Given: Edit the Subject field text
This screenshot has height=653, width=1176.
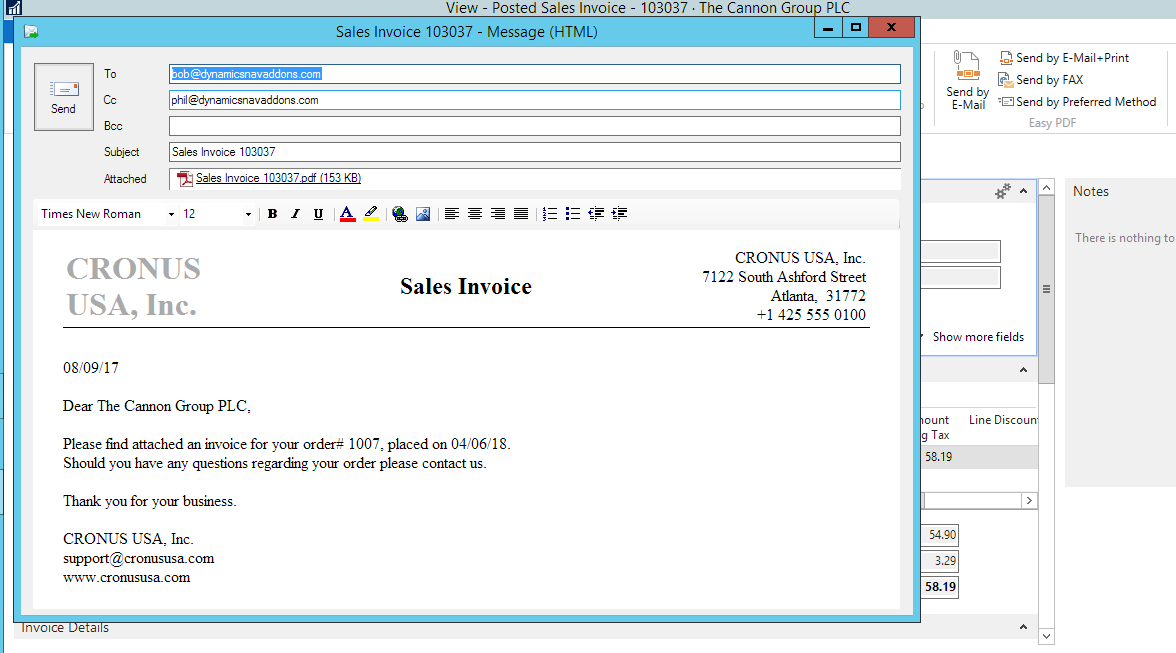Looking at the screenshot, I should click(534, 152).
